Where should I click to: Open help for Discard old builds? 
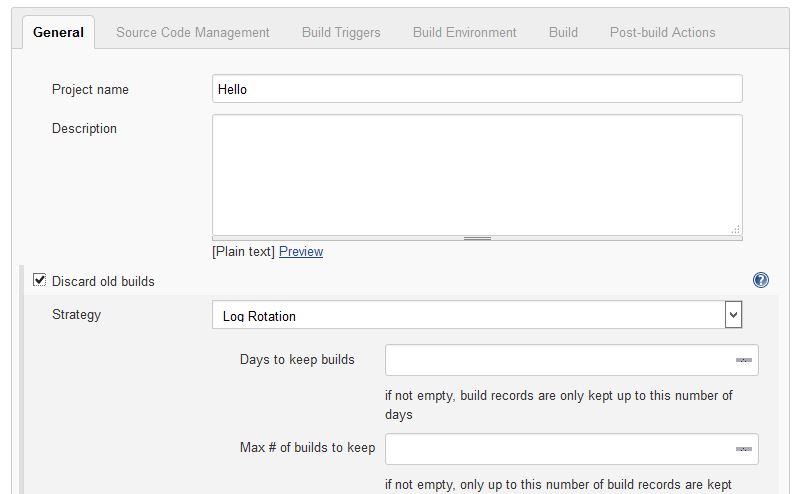761,281
